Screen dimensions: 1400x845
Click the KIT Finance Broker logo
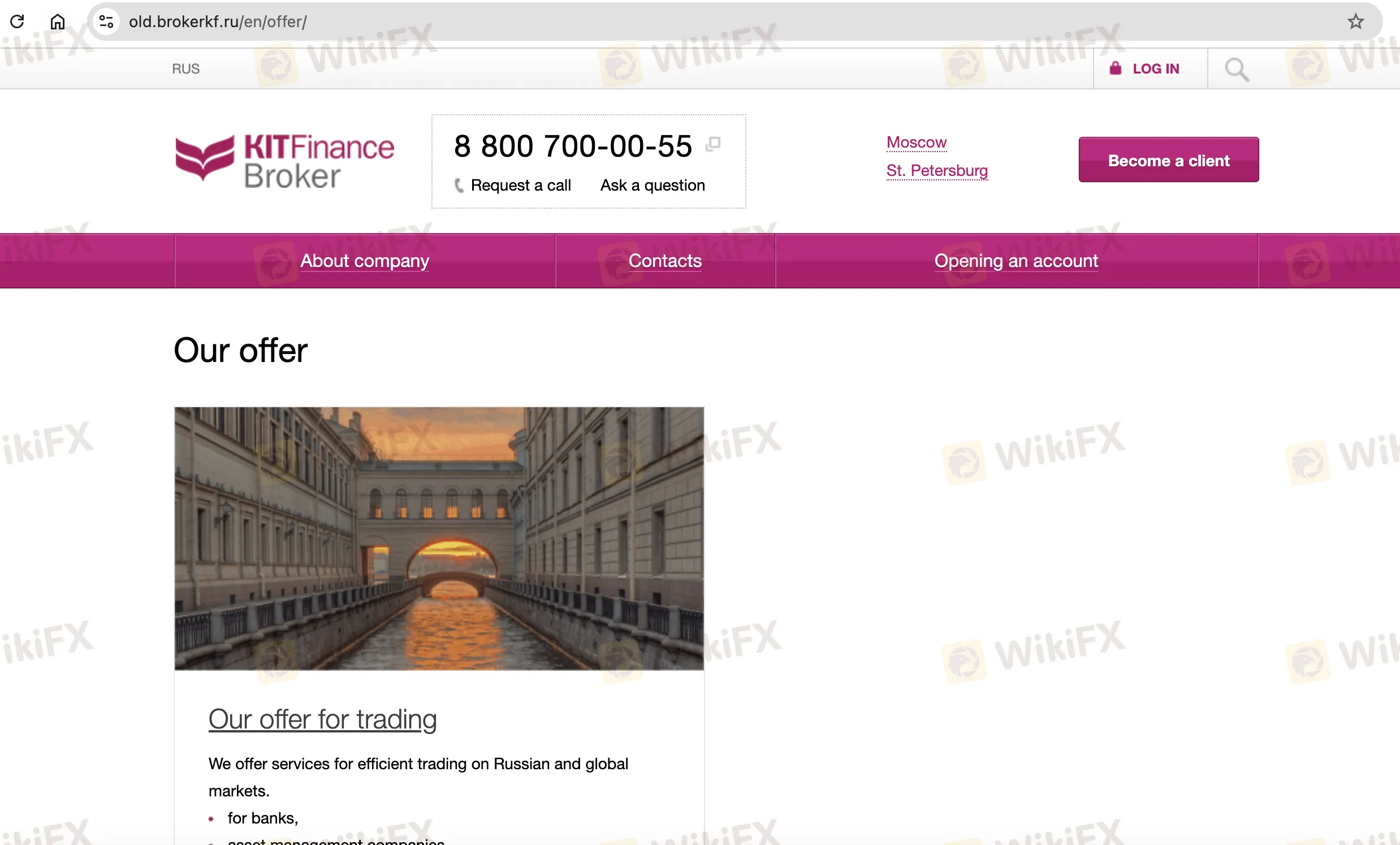284,161
